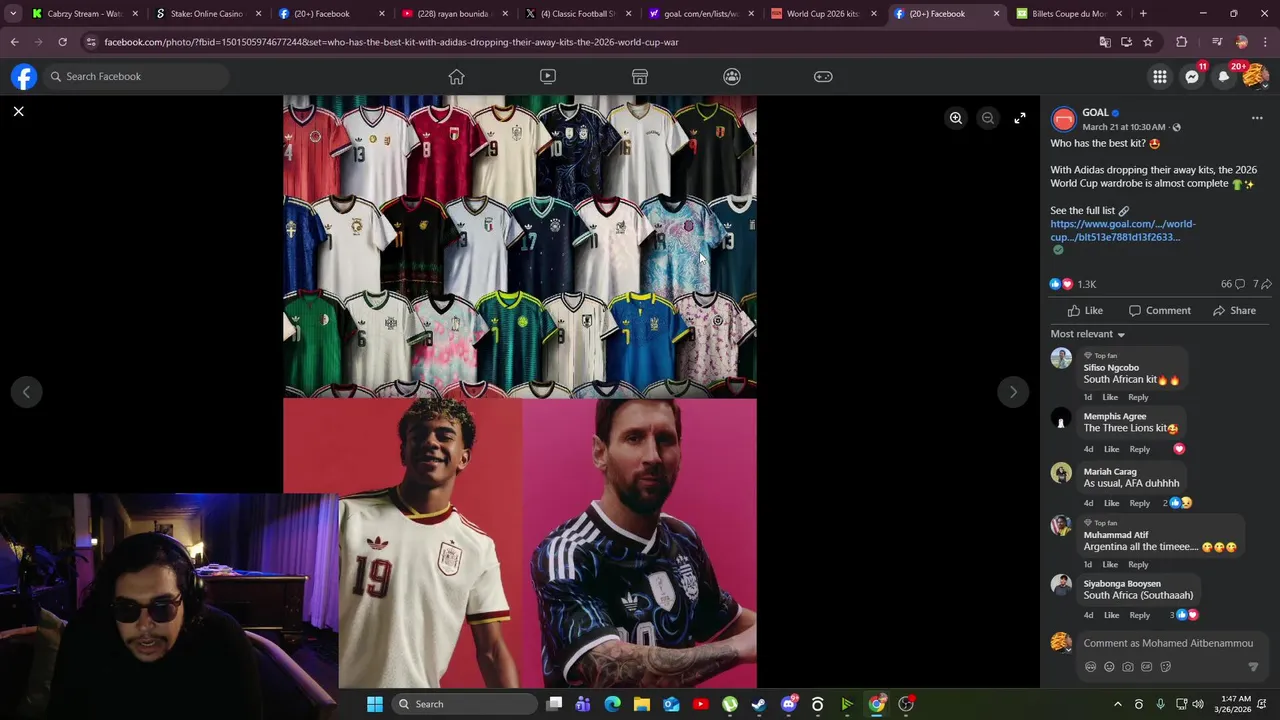This screenshot has width=1280, height=720.
Task: Click the post date March 21 at 10:30 AM
Action: click(x=1123, y=128)
